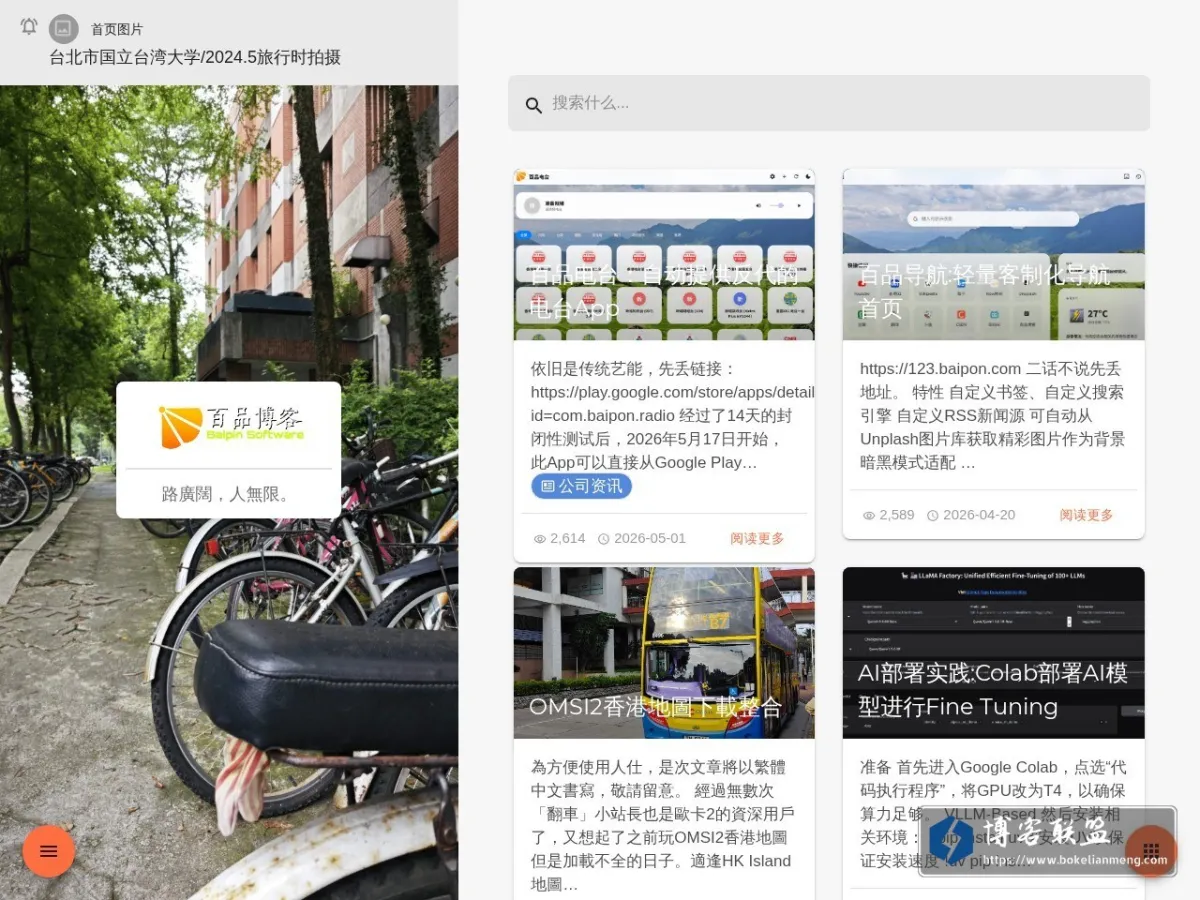This screenshot has height=900, width=1200.
Task: Open the AI部署实践 Colab Fine Tuning thumbnail
Action: (993, 653)
